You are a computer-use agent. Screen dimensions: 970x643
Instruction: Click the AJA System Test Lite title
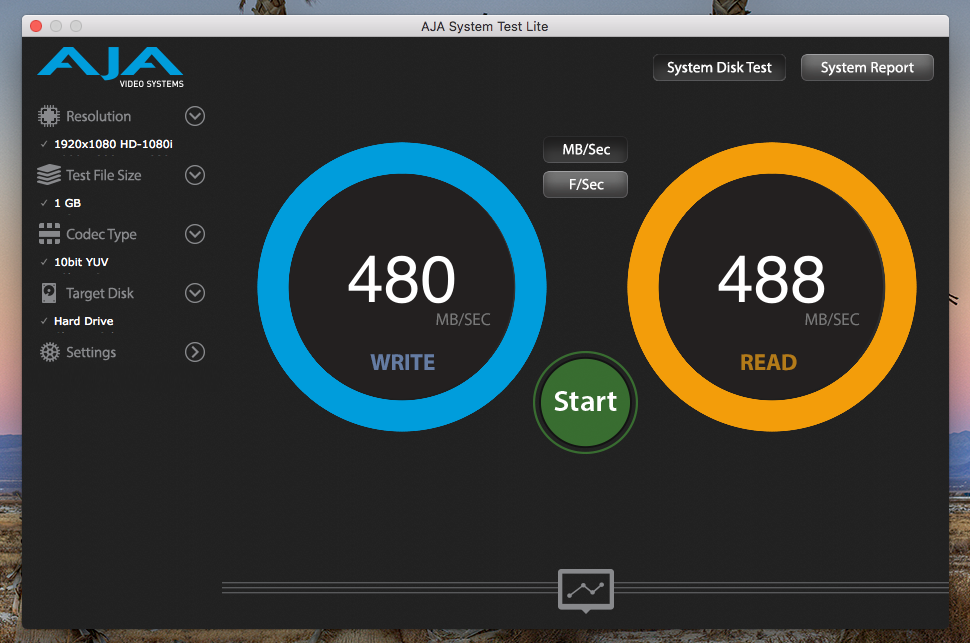[484, 26]
